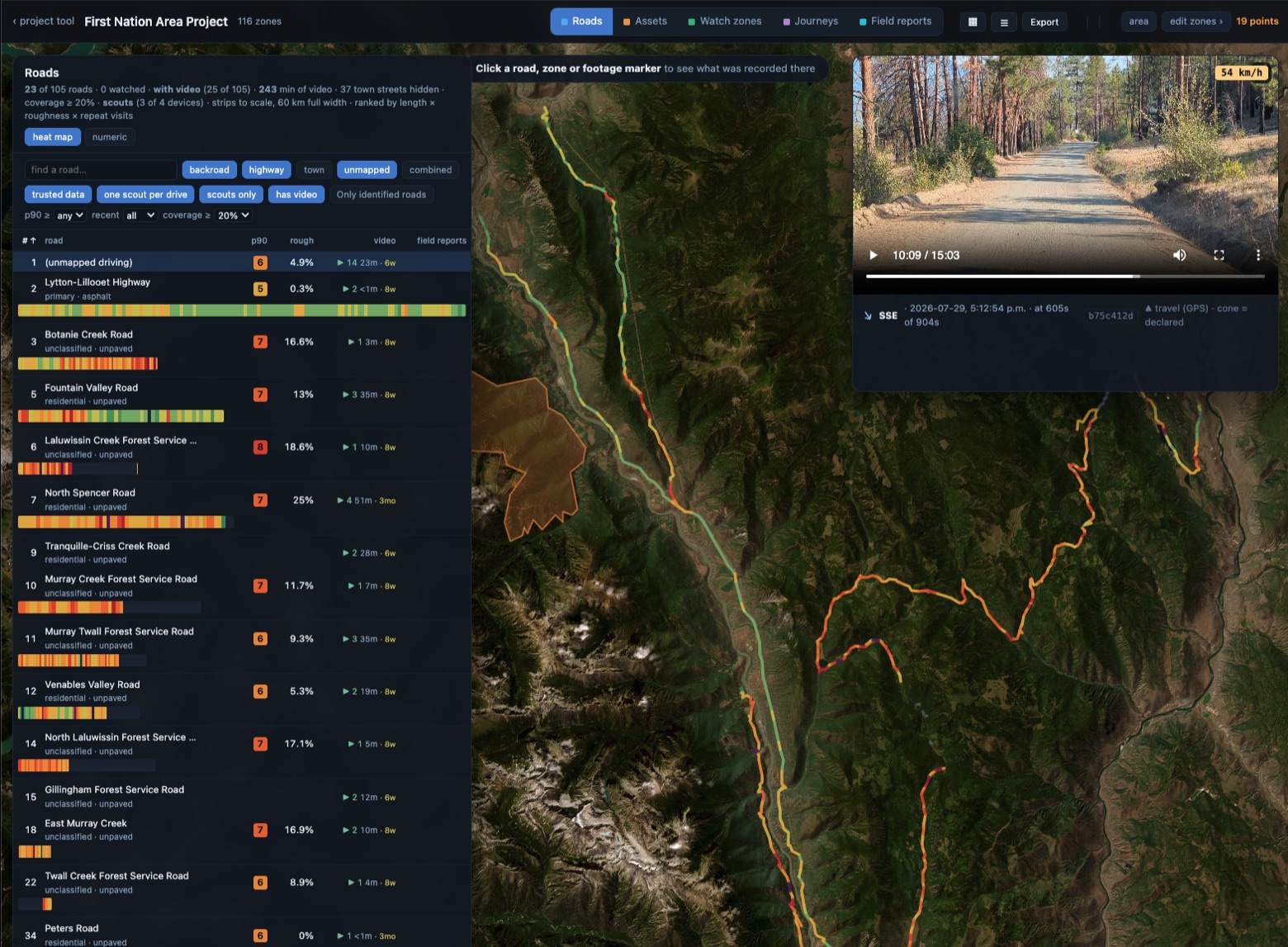Screen dimensions: 1288x947
Task: Click the SSE direction arrow icon
Action: coord(868,315)
